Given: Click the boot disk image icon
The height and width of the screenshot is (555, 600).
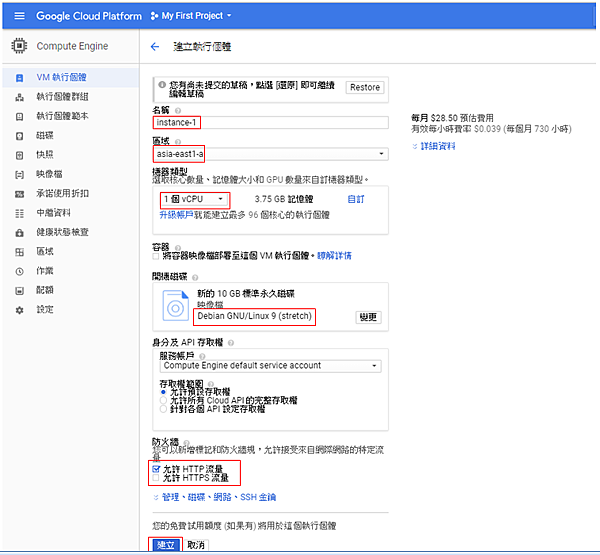Looking at the screenshot, I should tap(176, 305).
